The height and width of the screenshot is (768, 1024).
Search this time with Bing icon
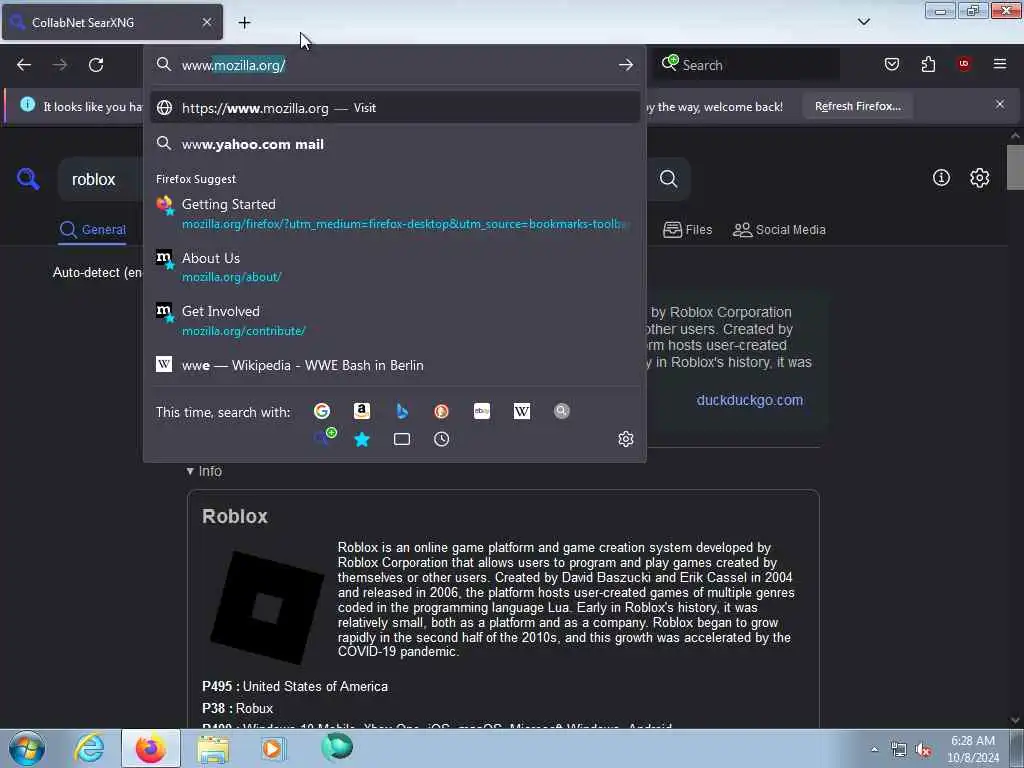point(402,411)
